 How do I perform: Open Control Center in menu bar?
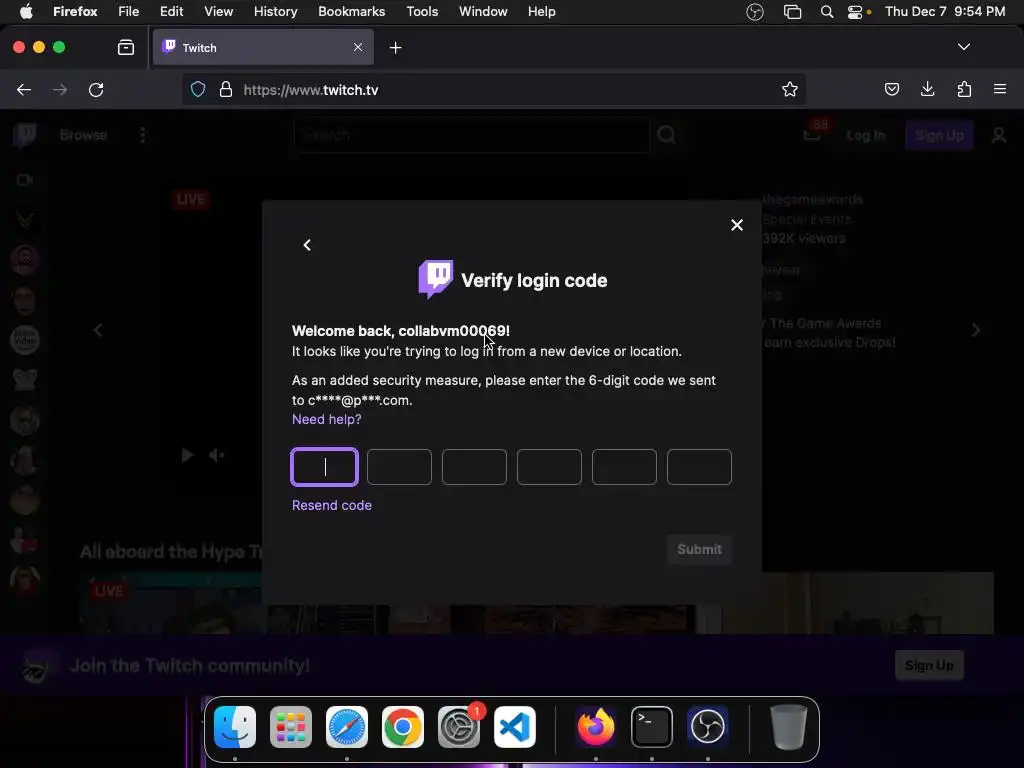[855, 12]
